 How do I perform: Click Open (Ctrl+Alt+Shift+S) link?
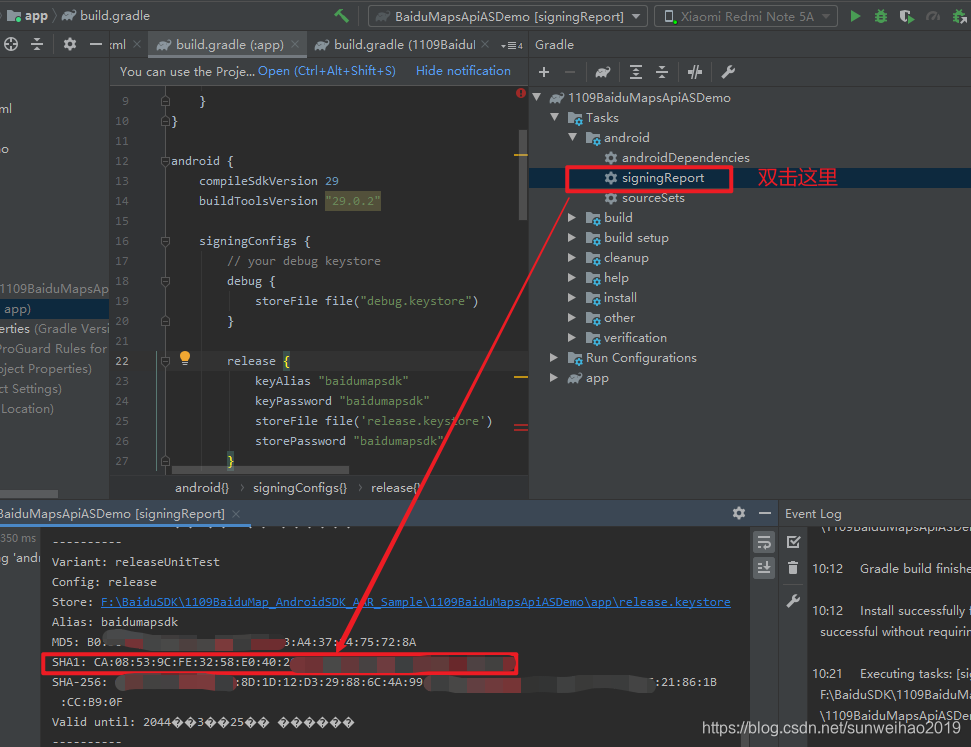tap(326, 71)
